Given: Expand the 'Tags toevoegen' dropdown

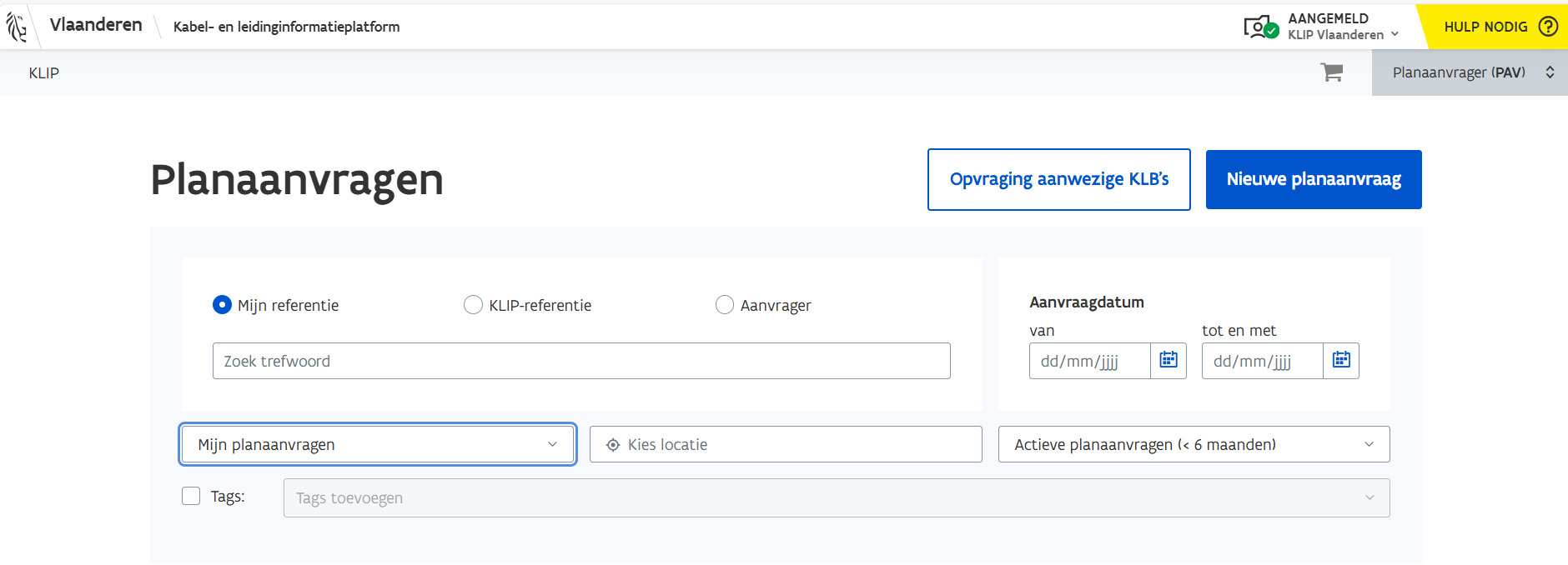Looking at the screenshot, I should pos(836,497).
